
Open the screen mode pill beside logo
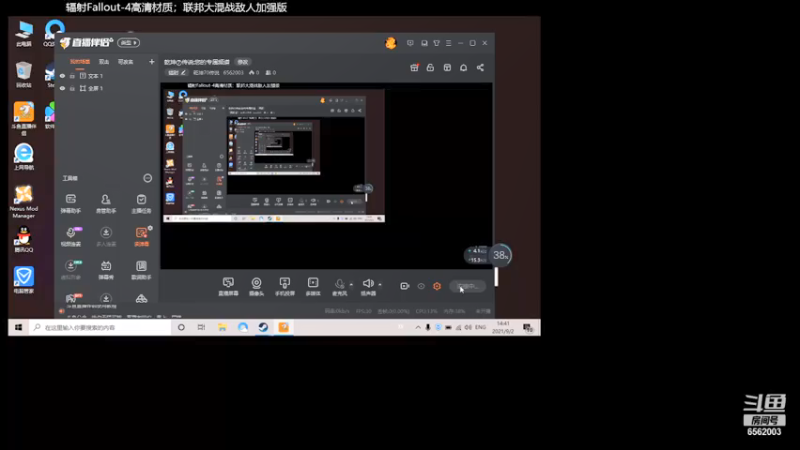point(129,43)
